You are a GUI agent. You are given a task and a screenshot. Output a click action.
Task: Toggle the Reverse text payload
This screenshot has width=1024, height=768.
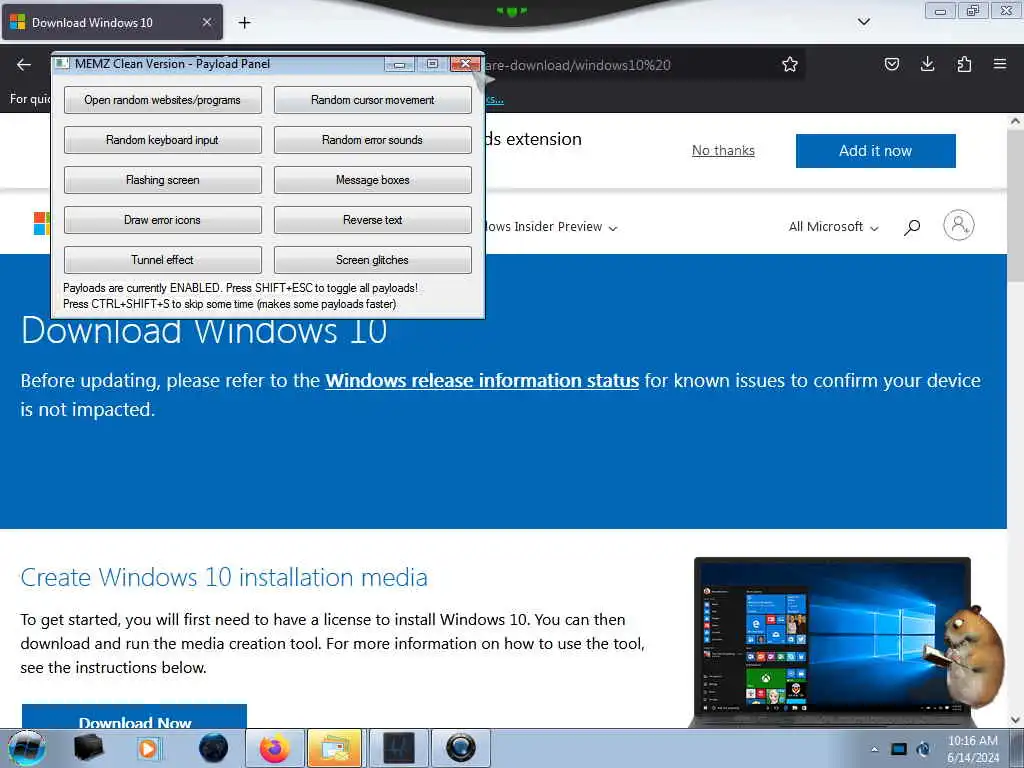pos(373,219)
